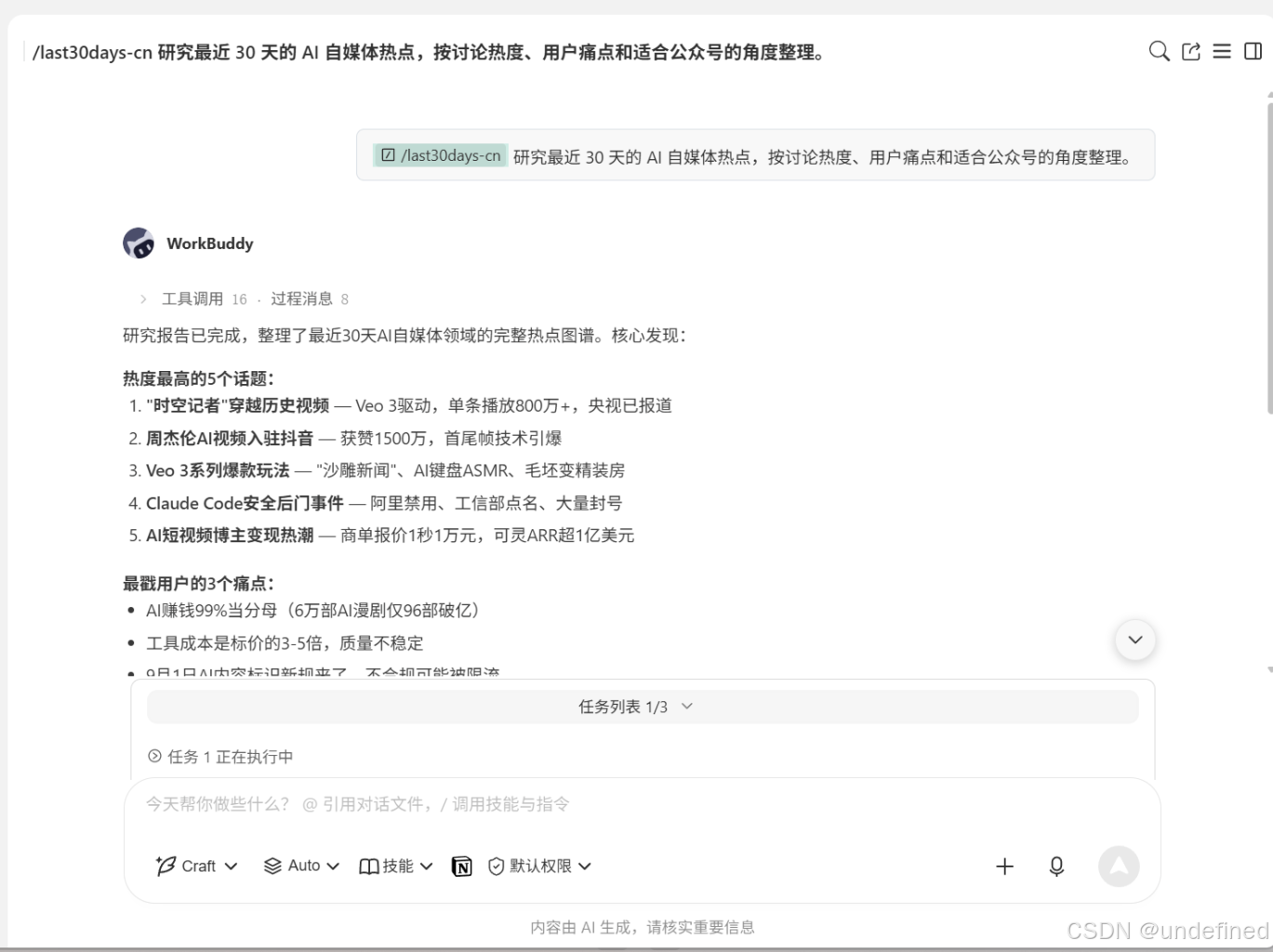Expand the 任务列表 1/3 task list

643,707
